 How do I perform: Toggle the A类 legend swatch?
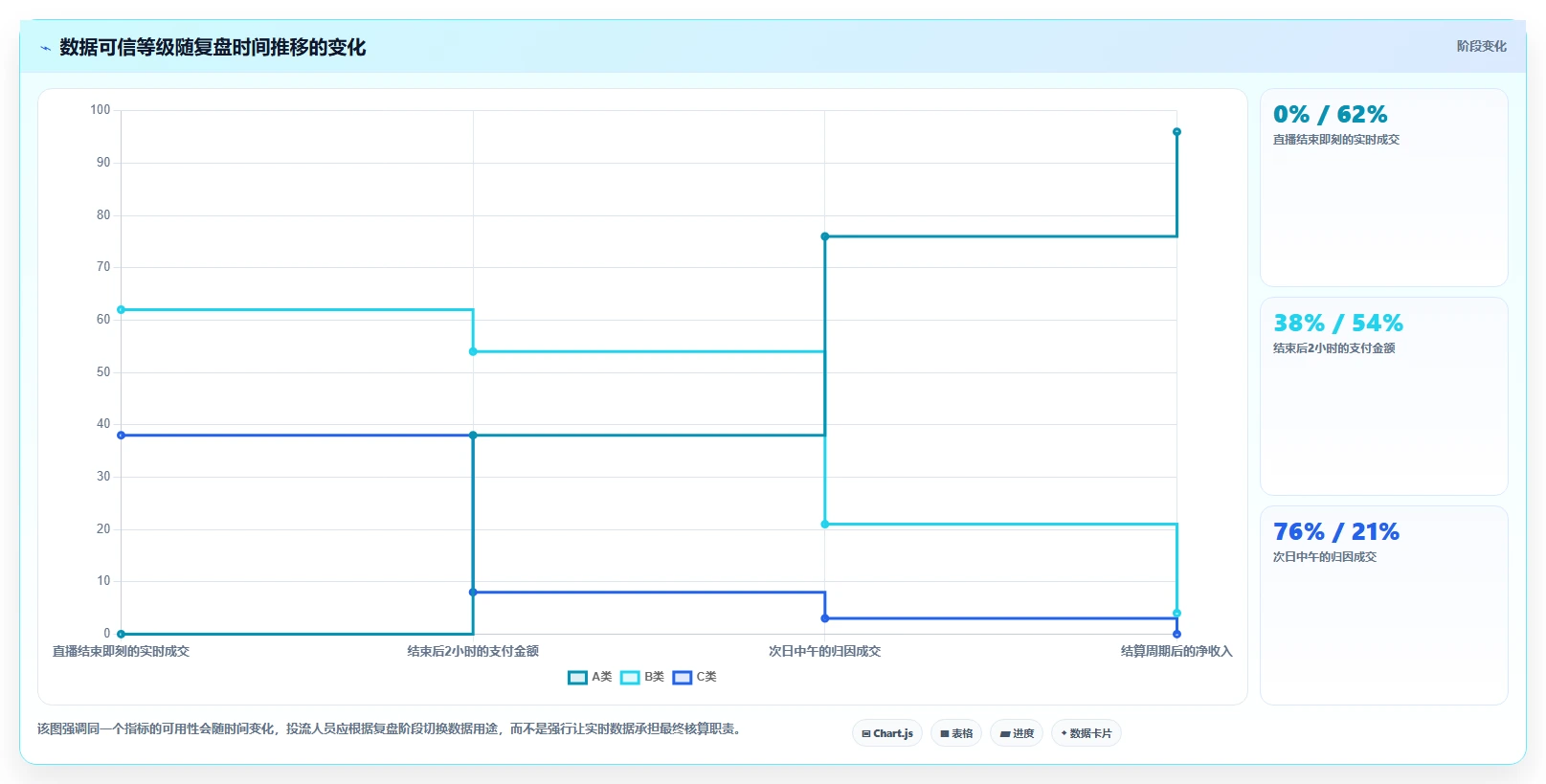(x=577, y=677)
